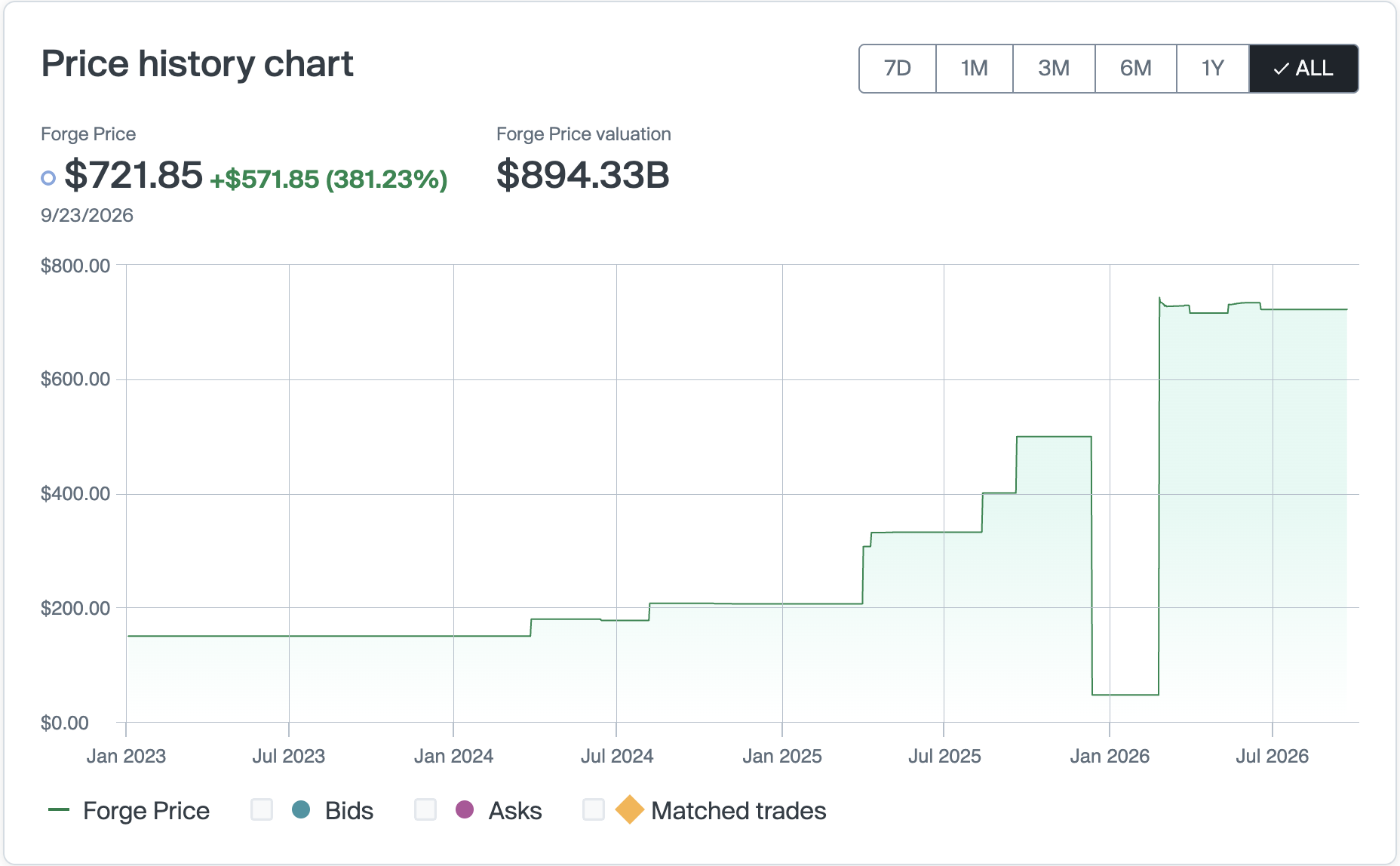The width and height of the screenshot is (1400, 866).
Task: Click the $0.00 y-axis label
Action: coord(65,723)
